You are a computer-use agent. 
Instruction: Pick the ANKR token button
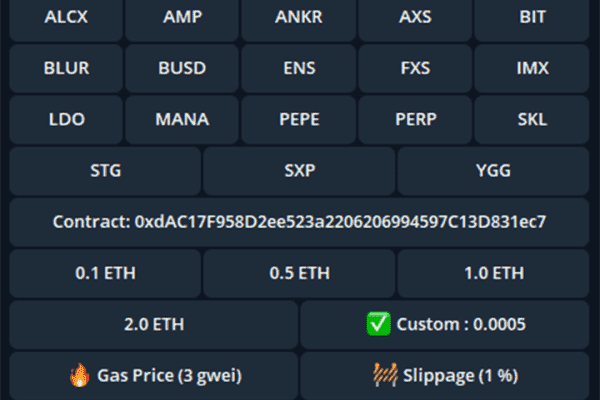point(298,18)
